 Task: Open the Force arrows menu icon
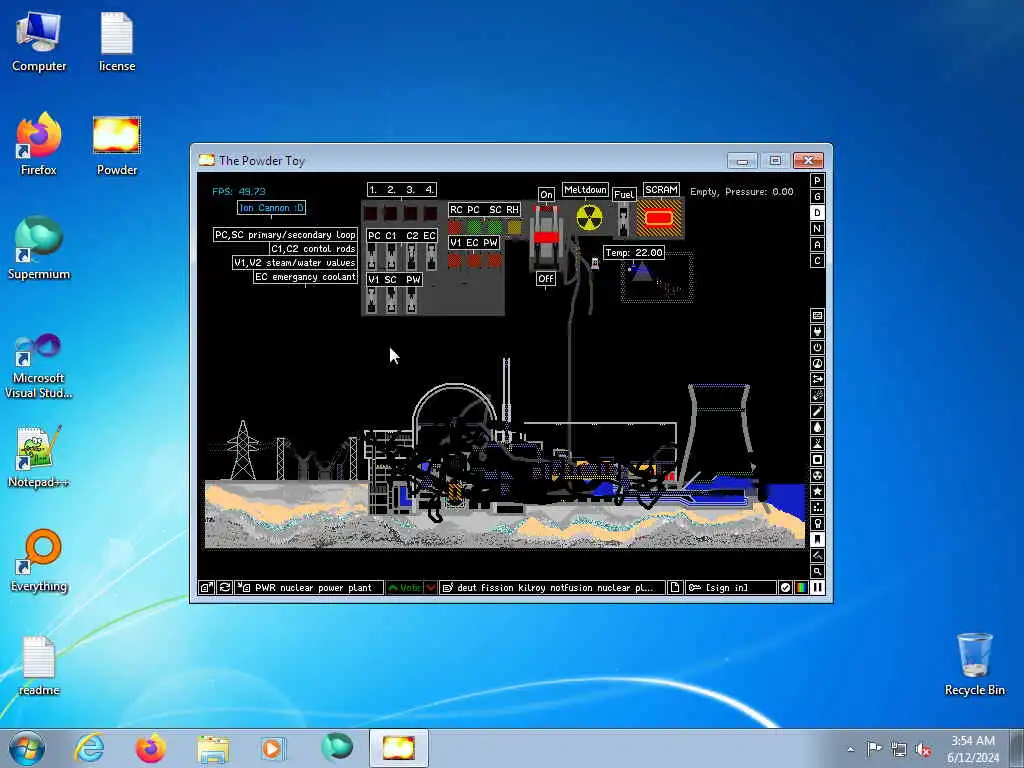coord(817,379)
